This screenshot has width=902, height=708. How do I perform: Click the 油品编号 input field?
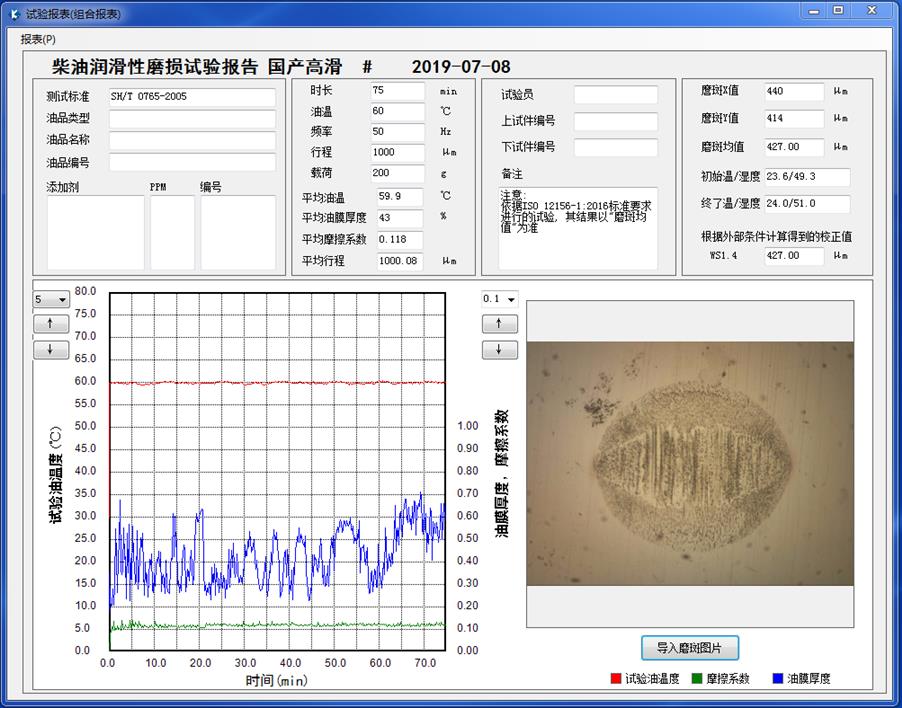coord(192,162)
